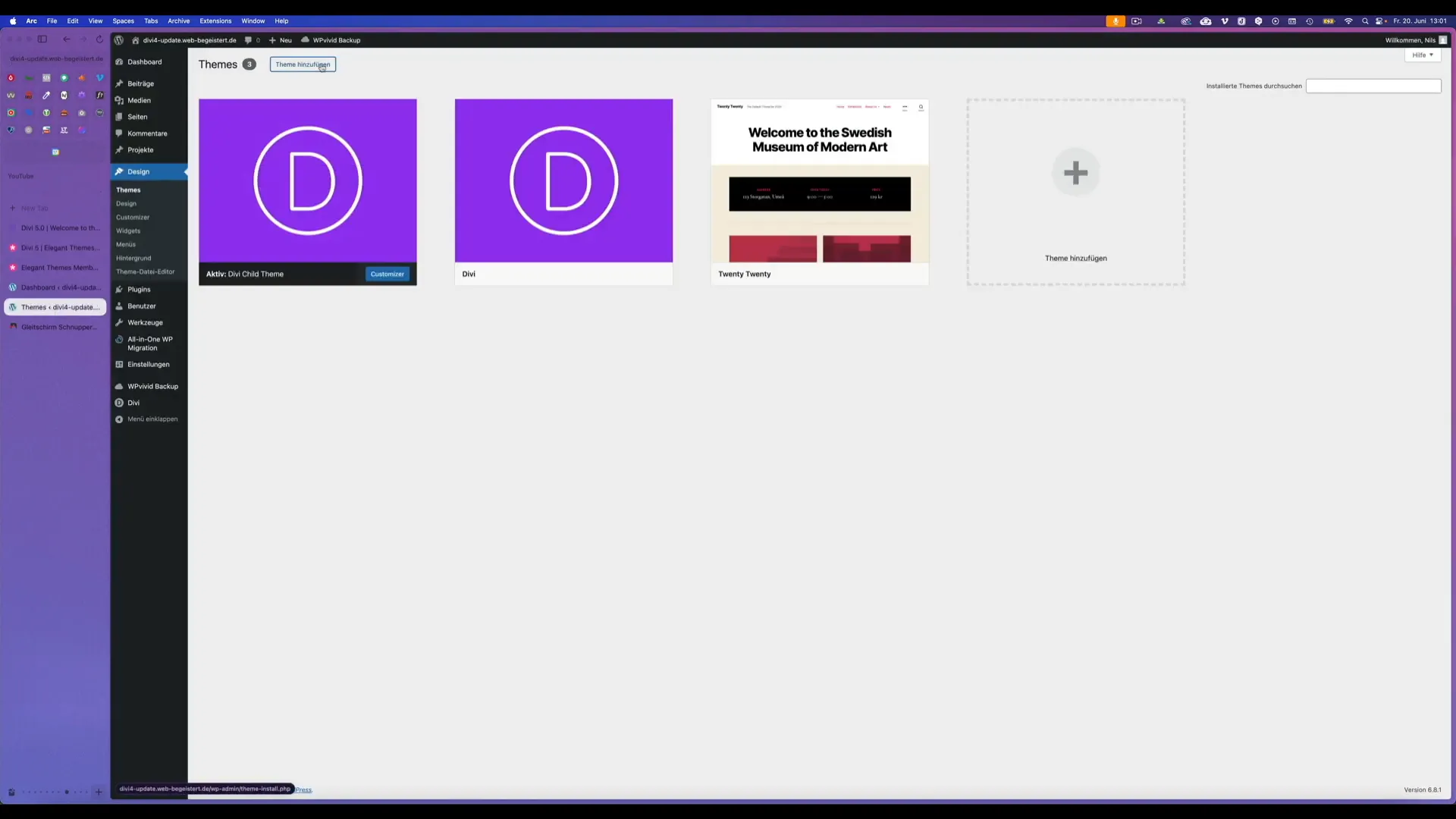1456x819 pixels.
Task: Open the Menüs submenu entry
Action: point(126,244)
